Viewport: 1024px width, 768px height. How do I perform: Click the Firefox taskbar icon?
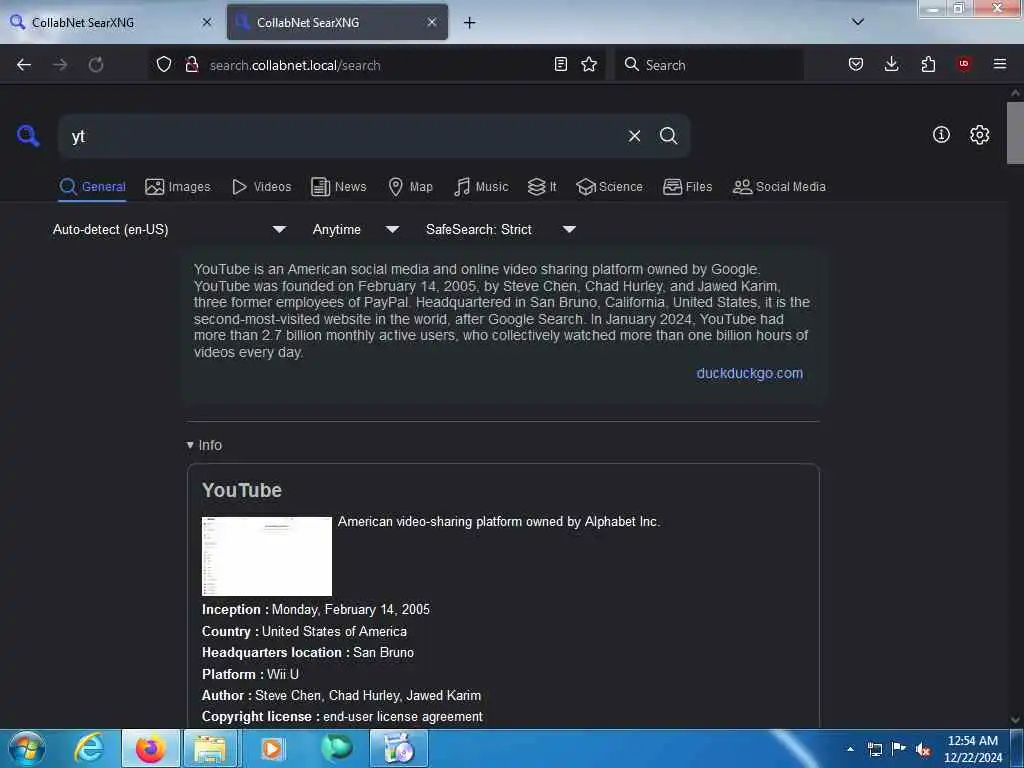(151, 748)
